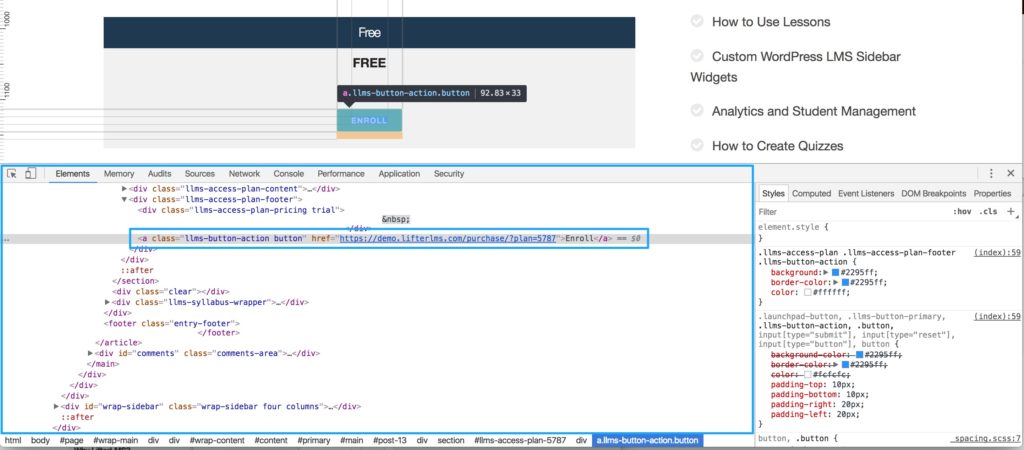Open the Audits tab

(x=159, y=174)
